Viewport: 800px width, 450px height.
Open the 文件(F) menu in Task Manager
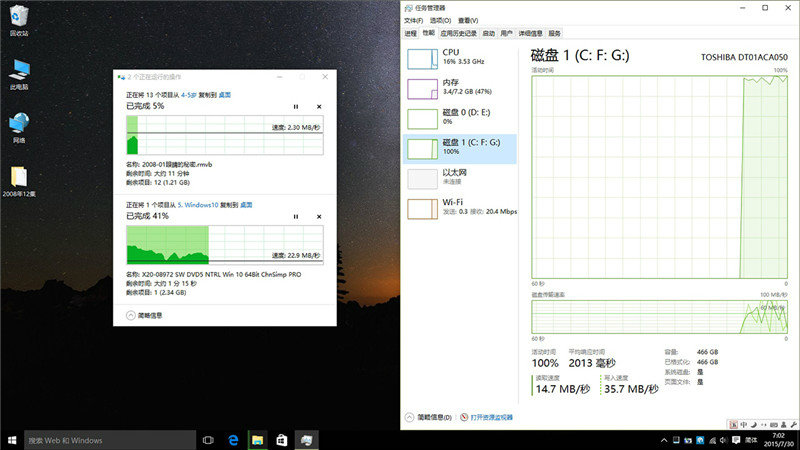coord(413,20)
